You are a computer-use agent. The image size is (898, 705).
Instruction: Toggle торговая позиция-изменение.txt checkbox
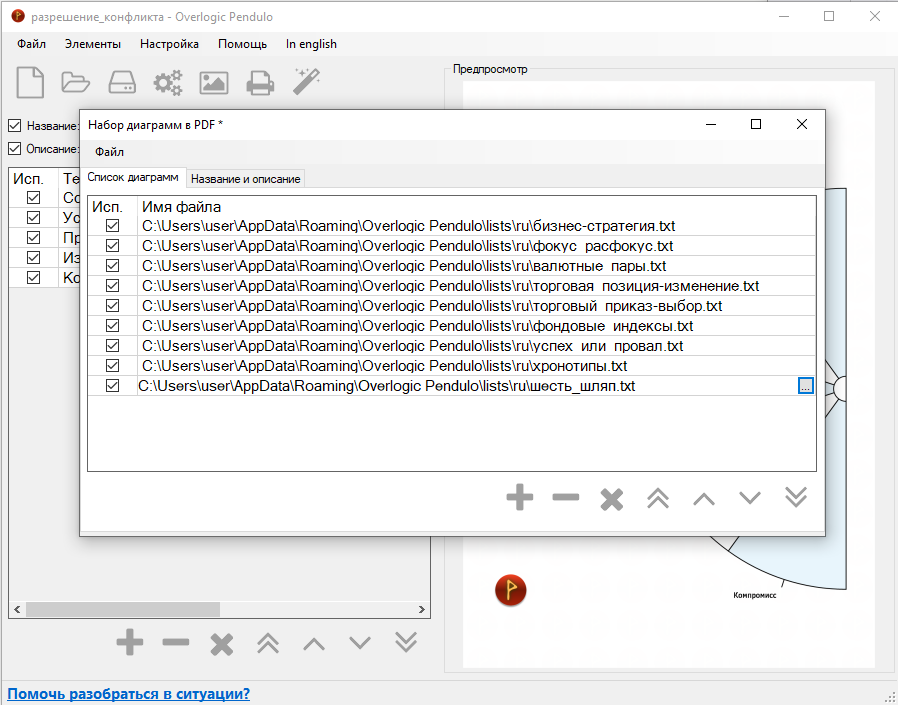pos(112,286)
